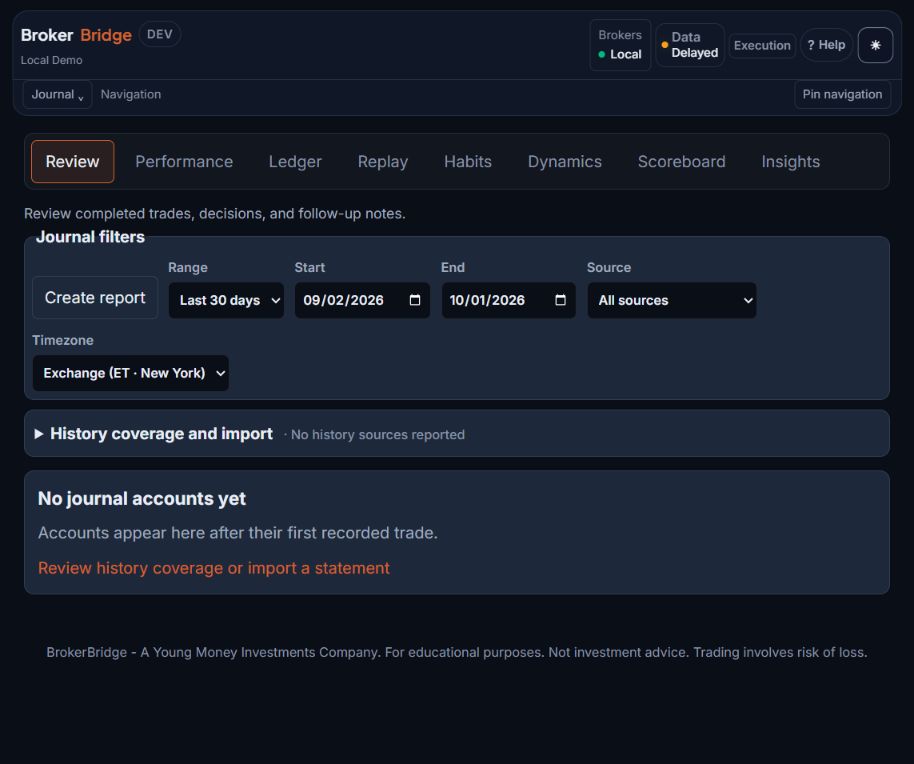Click the 'No history sources reported' text
The width and height of the screenshot is (914, 764).
(x=378, y=435)
